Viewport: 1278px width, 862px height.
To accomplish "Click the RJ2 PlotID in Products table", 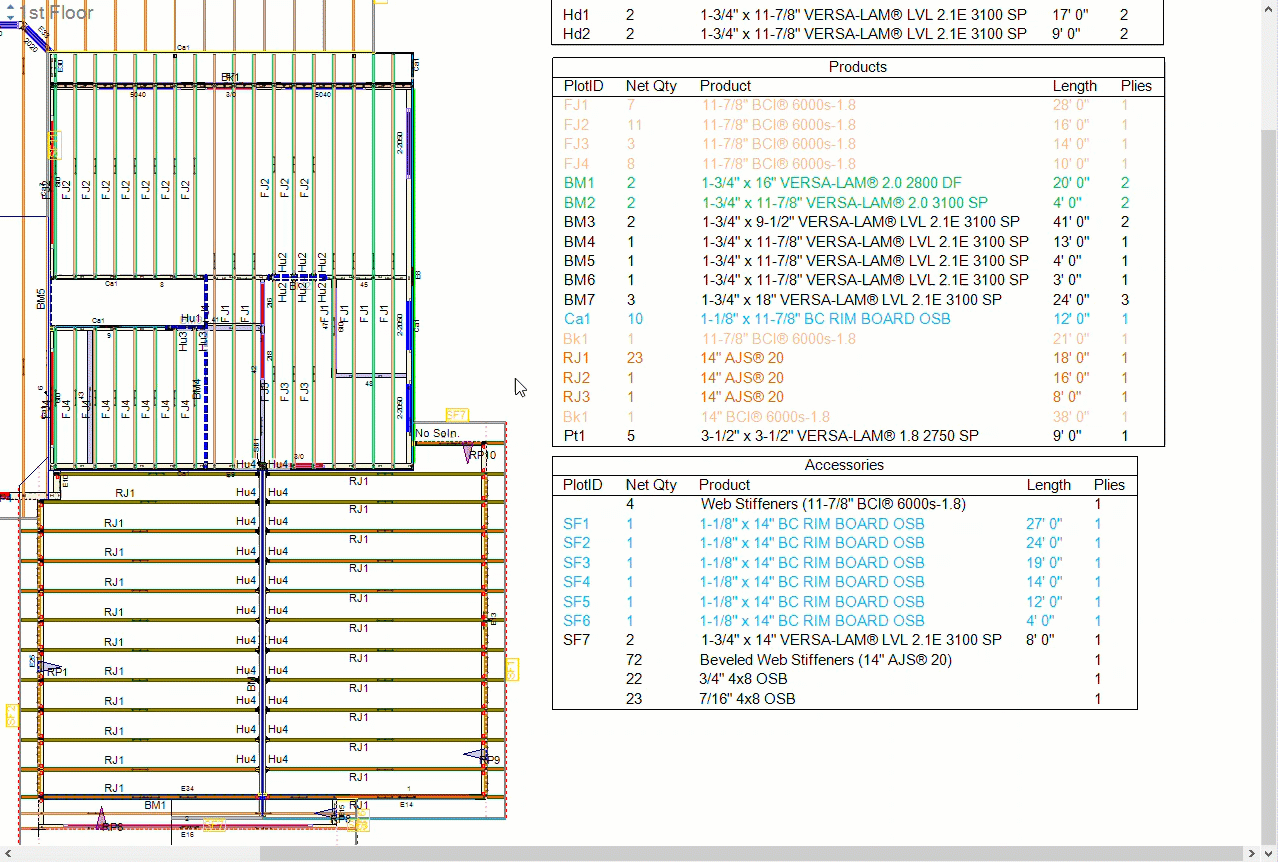I will click(x=577, y=378).
